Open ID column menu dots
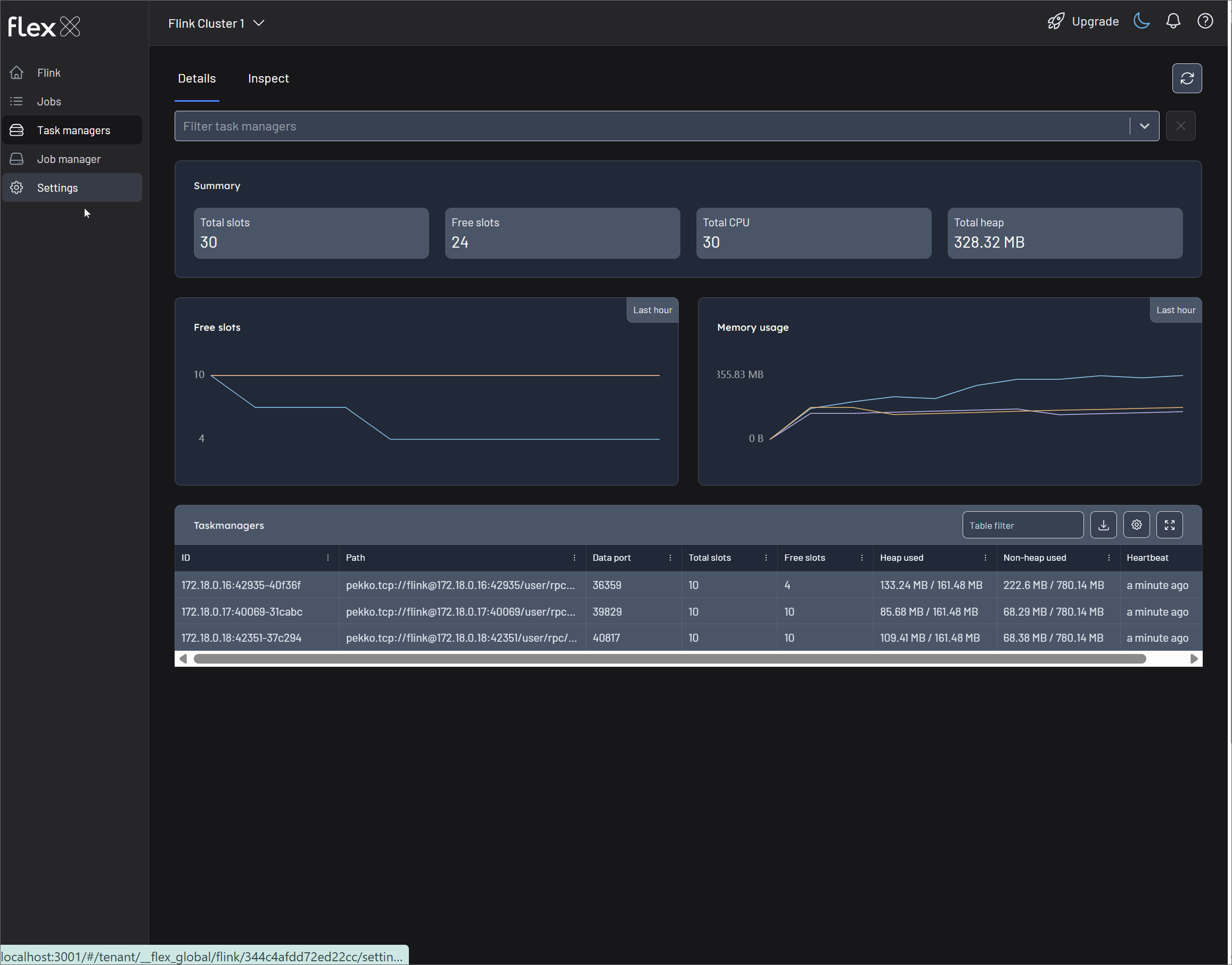 tap(327, 558)
